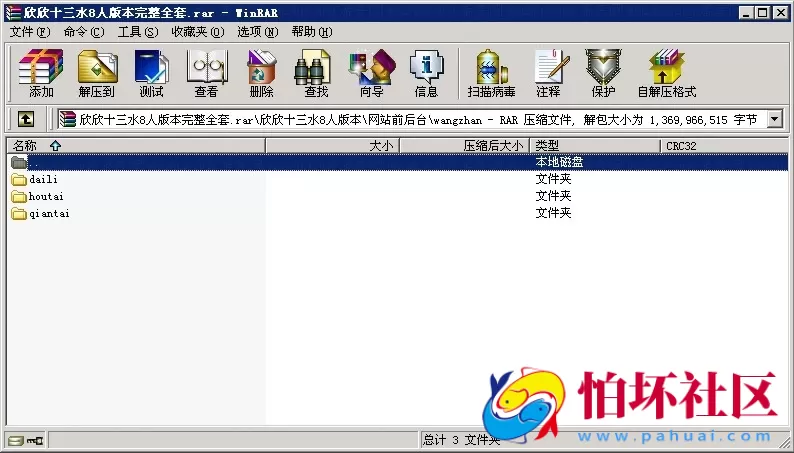Click the 扫描病毒 (Virus Scan) icon
794x453 pixels.
(491, 72)
